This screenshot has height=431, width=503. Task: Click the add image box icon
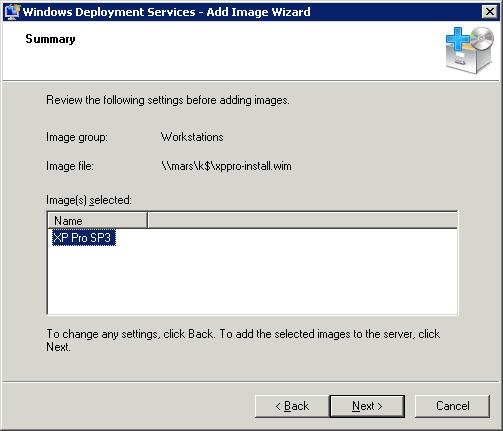(470, 50)
